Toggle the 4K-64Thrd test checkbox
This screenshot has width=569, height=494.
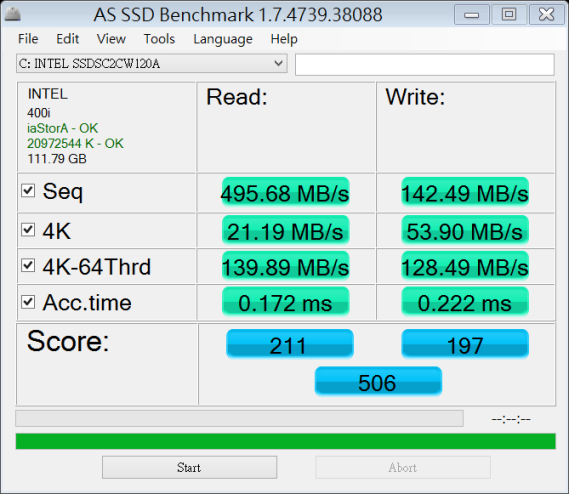click(x=28, y=265)
